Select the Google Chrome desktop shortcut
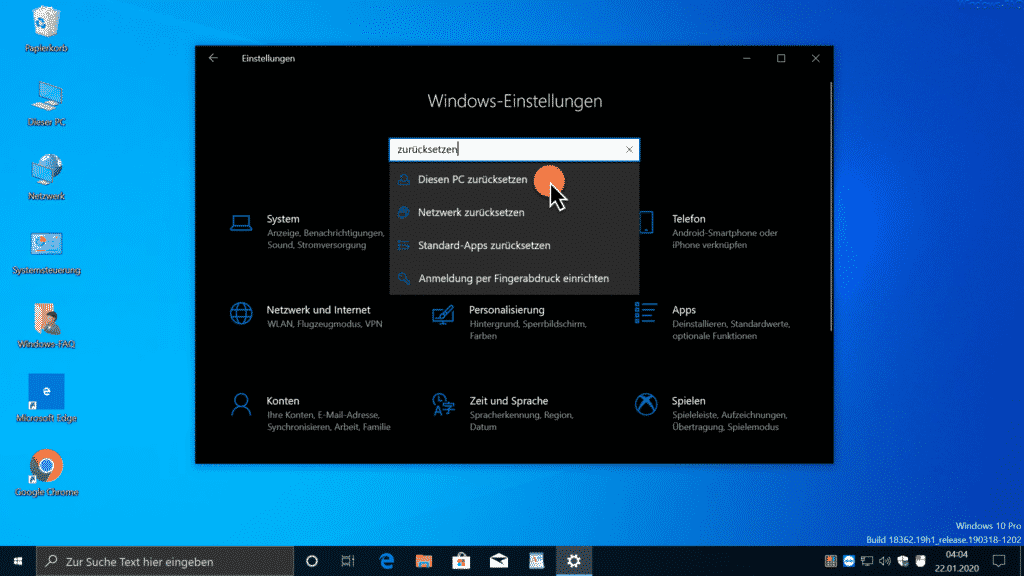 (x=46, y=473)
